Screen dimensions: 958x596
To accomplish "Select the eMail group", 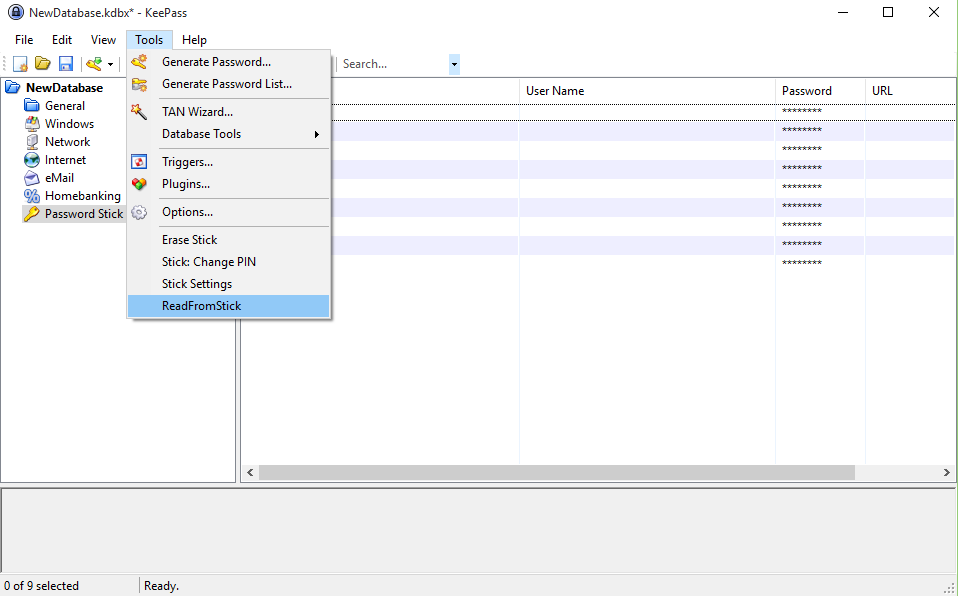I will click(59, 178).
